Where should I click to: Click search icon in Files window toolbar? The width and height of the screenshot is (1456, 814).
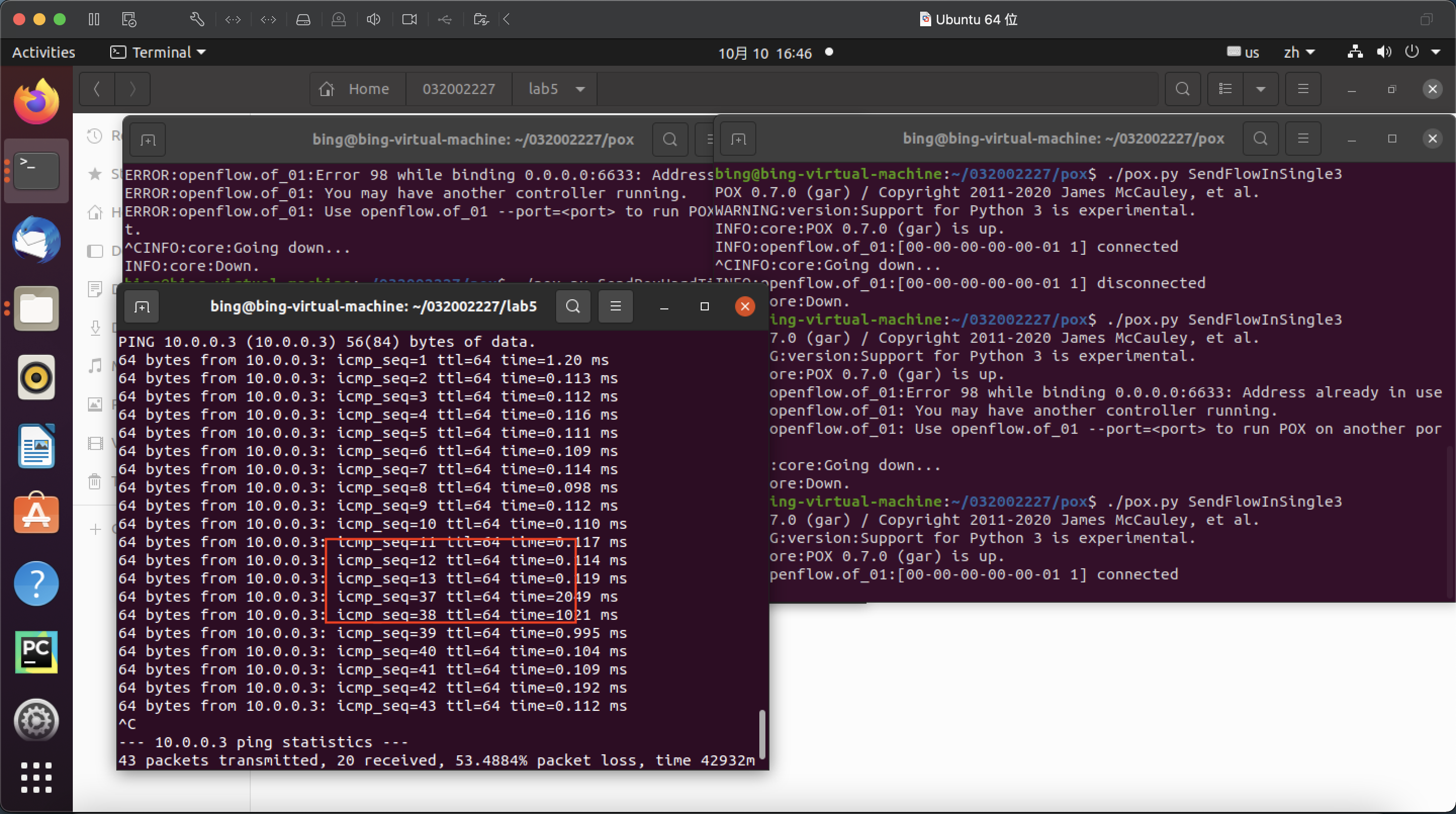click(1182, 89)
